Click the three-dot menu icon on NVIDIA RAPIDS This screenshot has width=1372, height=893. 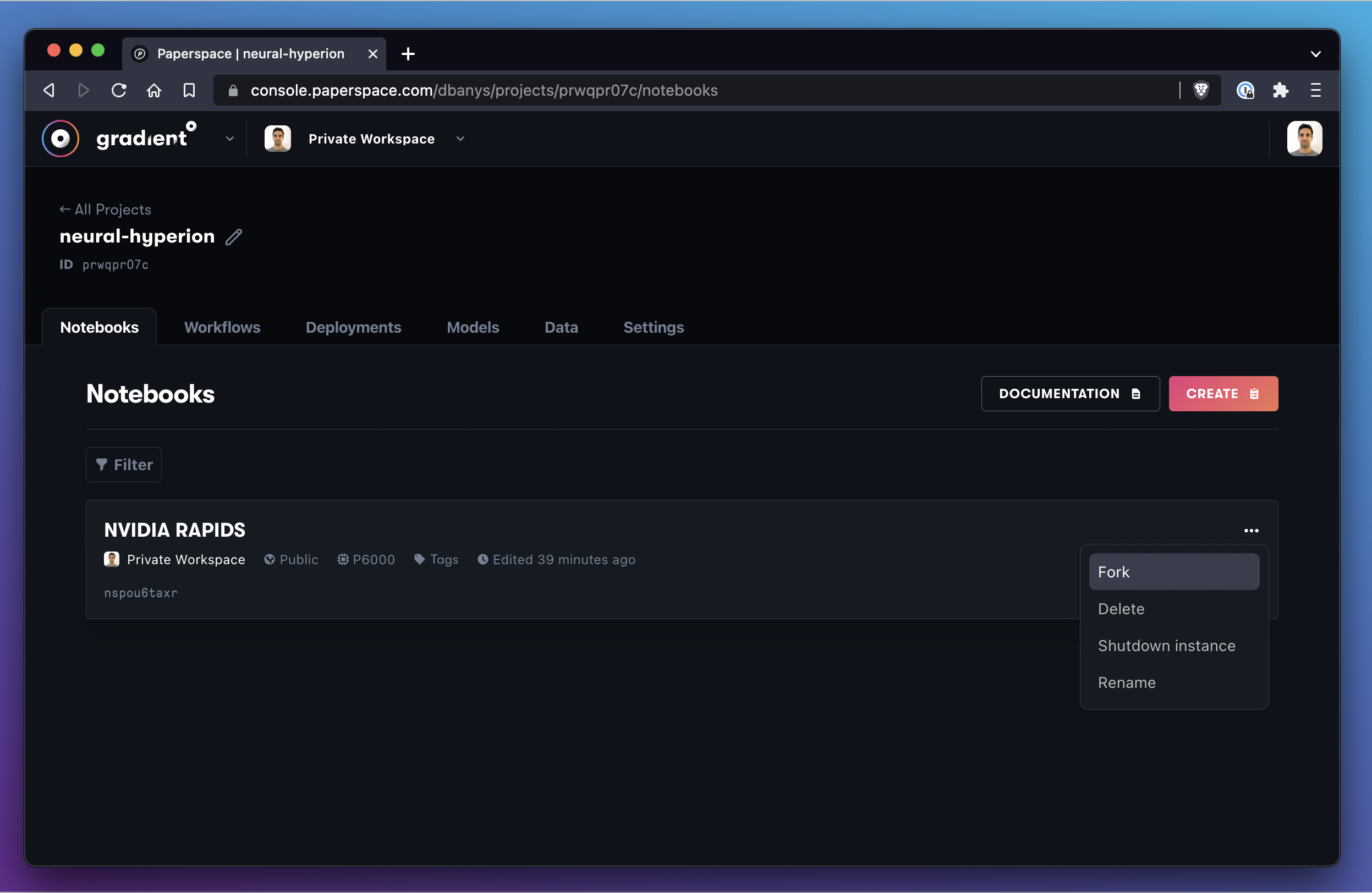(1251, 530)
